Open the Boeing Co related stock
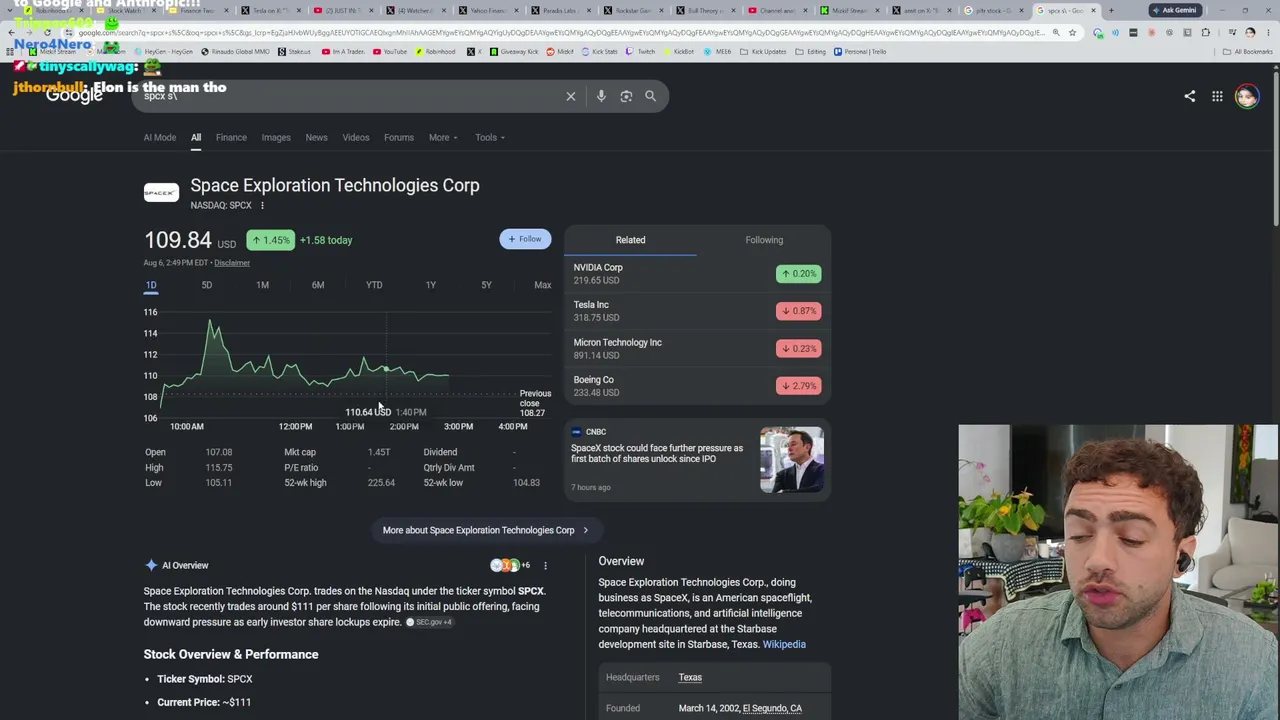This screenshot has height=720, width=1280. [697, 386]
